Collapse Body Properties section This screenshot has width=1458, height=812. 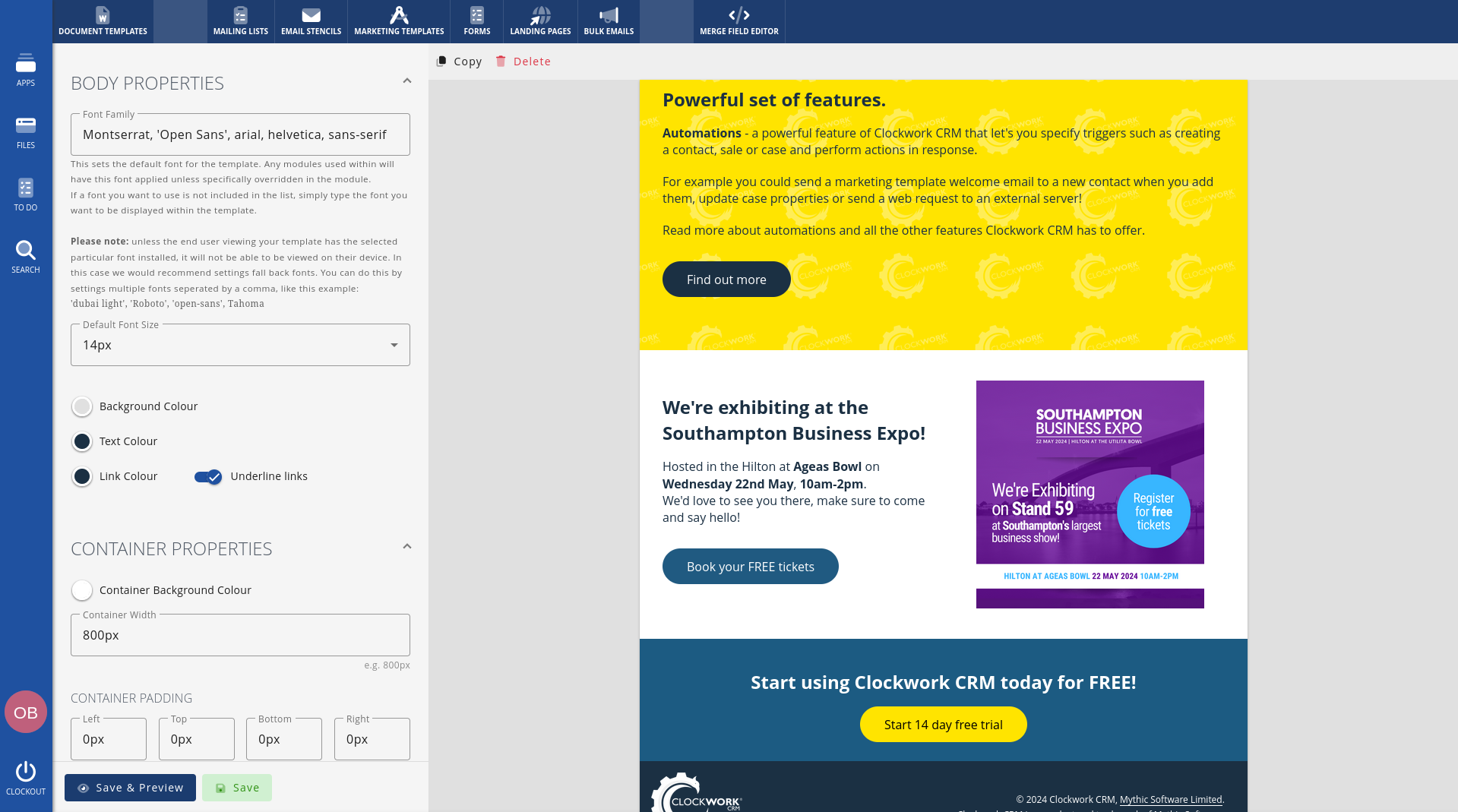tap(407, 81)
